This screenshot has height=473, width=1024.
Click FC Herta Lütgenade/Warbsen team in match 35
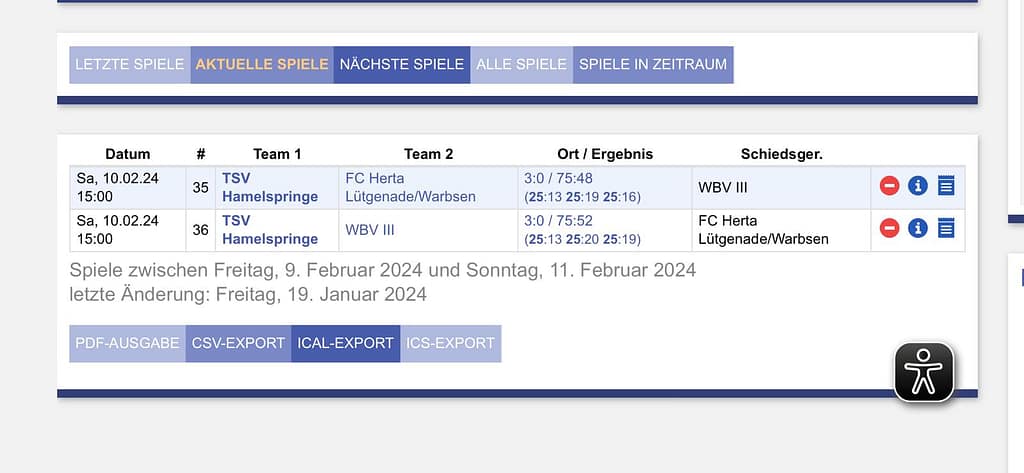[396, 187]
